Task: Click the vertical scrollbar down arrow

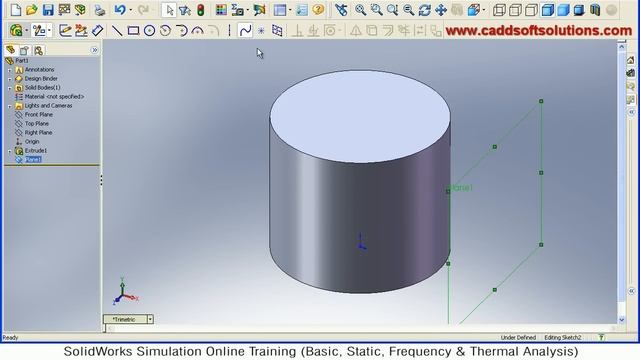Action: (x=622, y=320)
